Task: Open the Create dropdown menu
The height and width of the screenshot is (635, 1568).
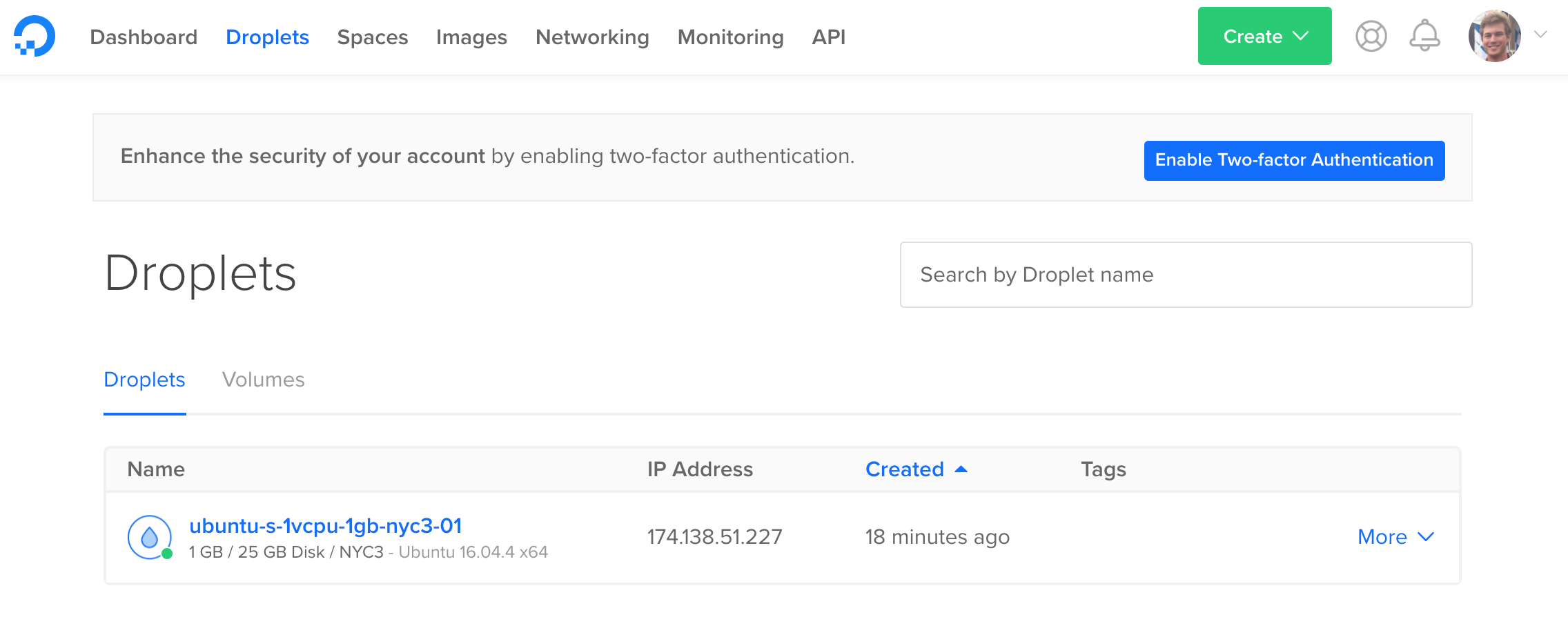Action: pos(1264,36)
